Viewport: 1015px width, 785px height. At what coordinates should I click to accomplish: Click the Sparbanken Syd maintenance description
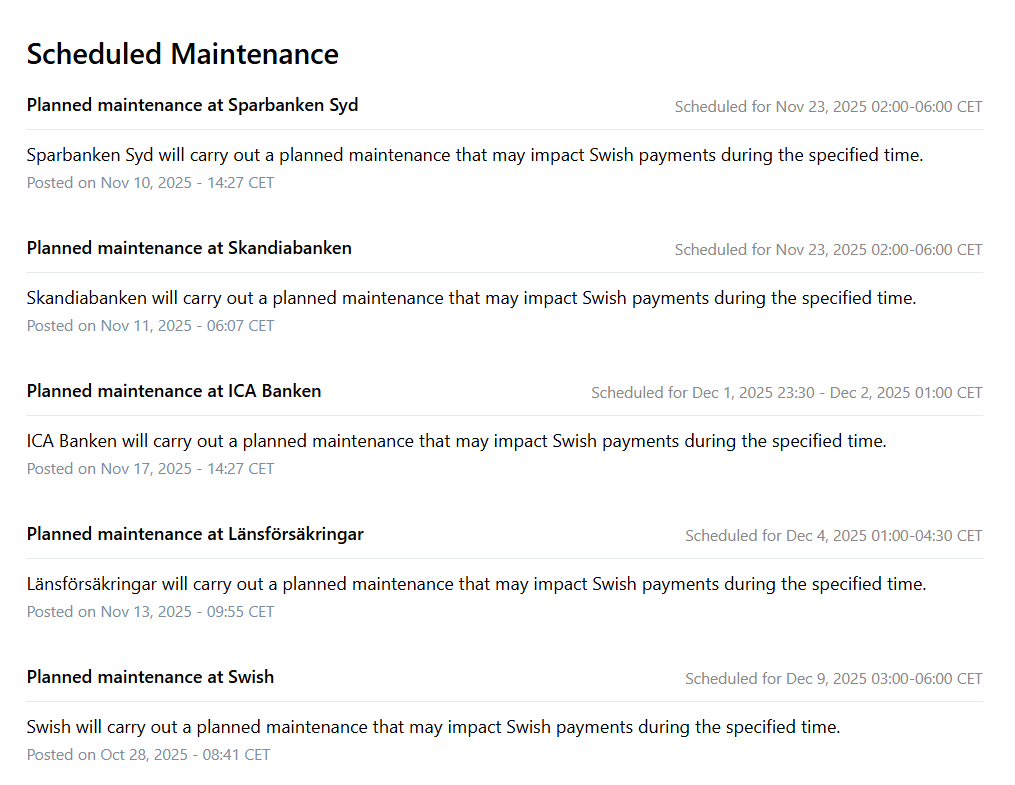click(475, 156)
